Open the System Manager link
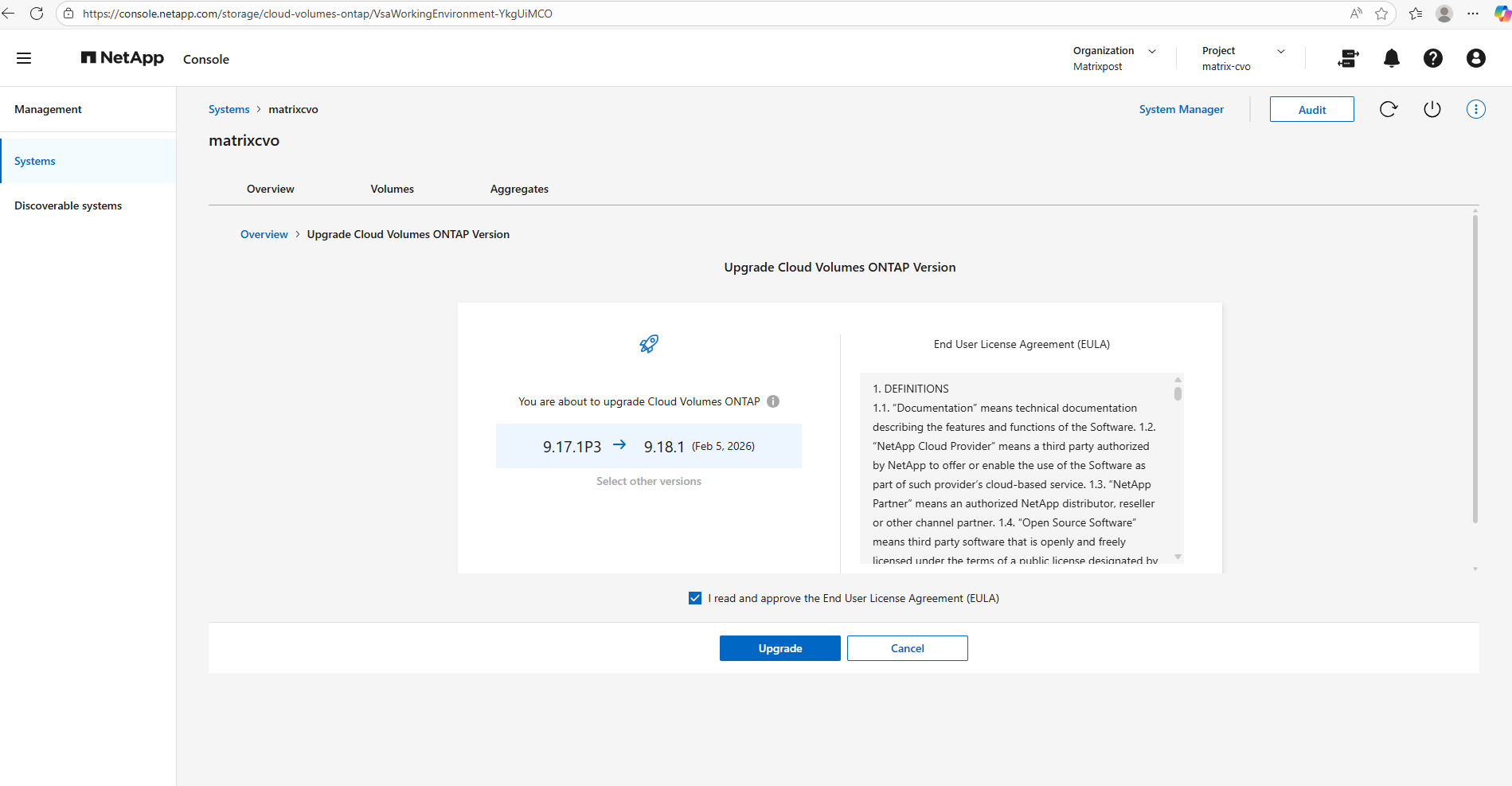The width and height of the screenshot is (1512, 786). pyautogui.click(x=1181, y=109)
